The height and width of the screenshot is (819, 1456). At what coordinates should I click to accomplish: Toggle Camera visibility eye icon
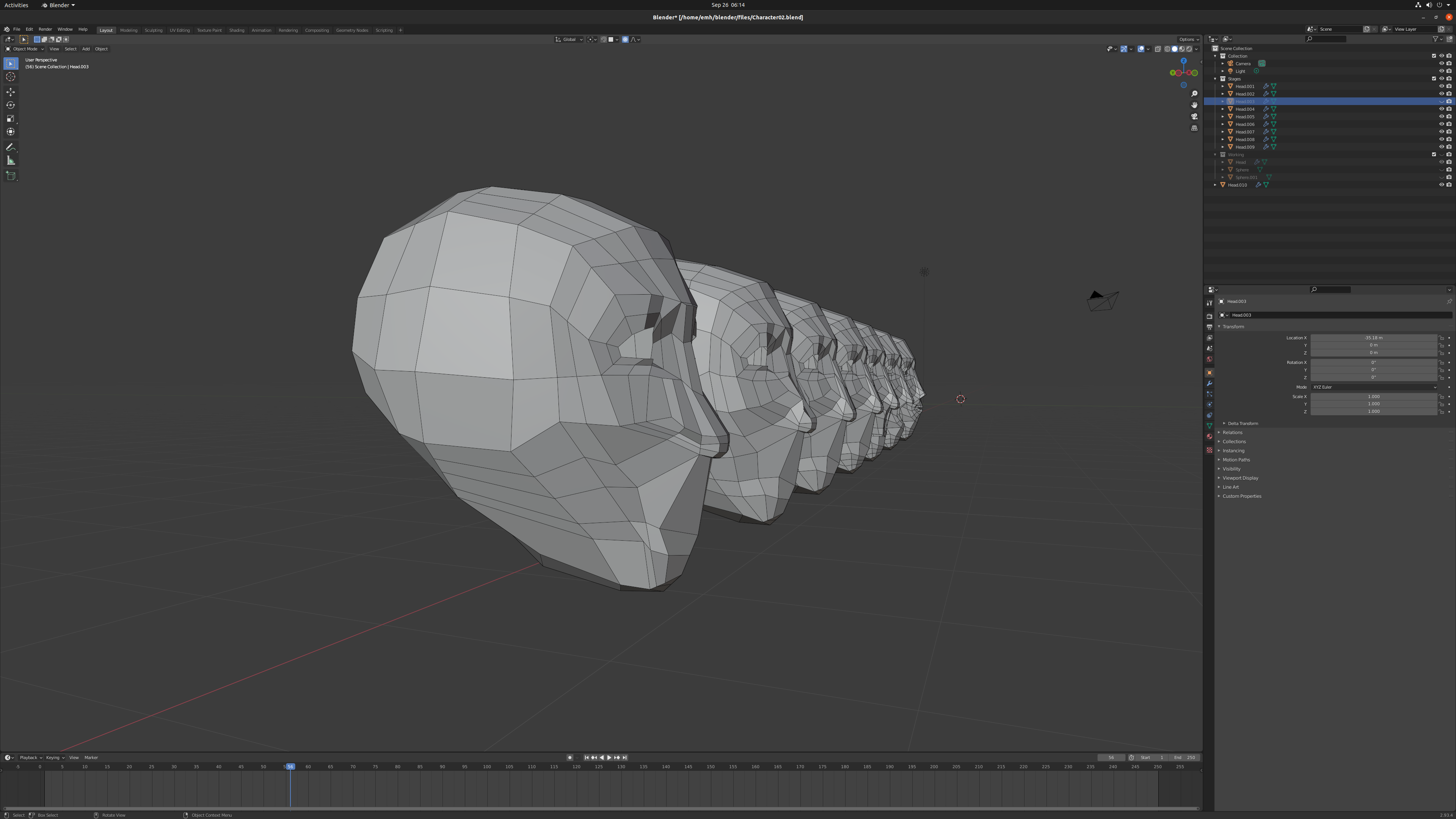[1441, 63]
